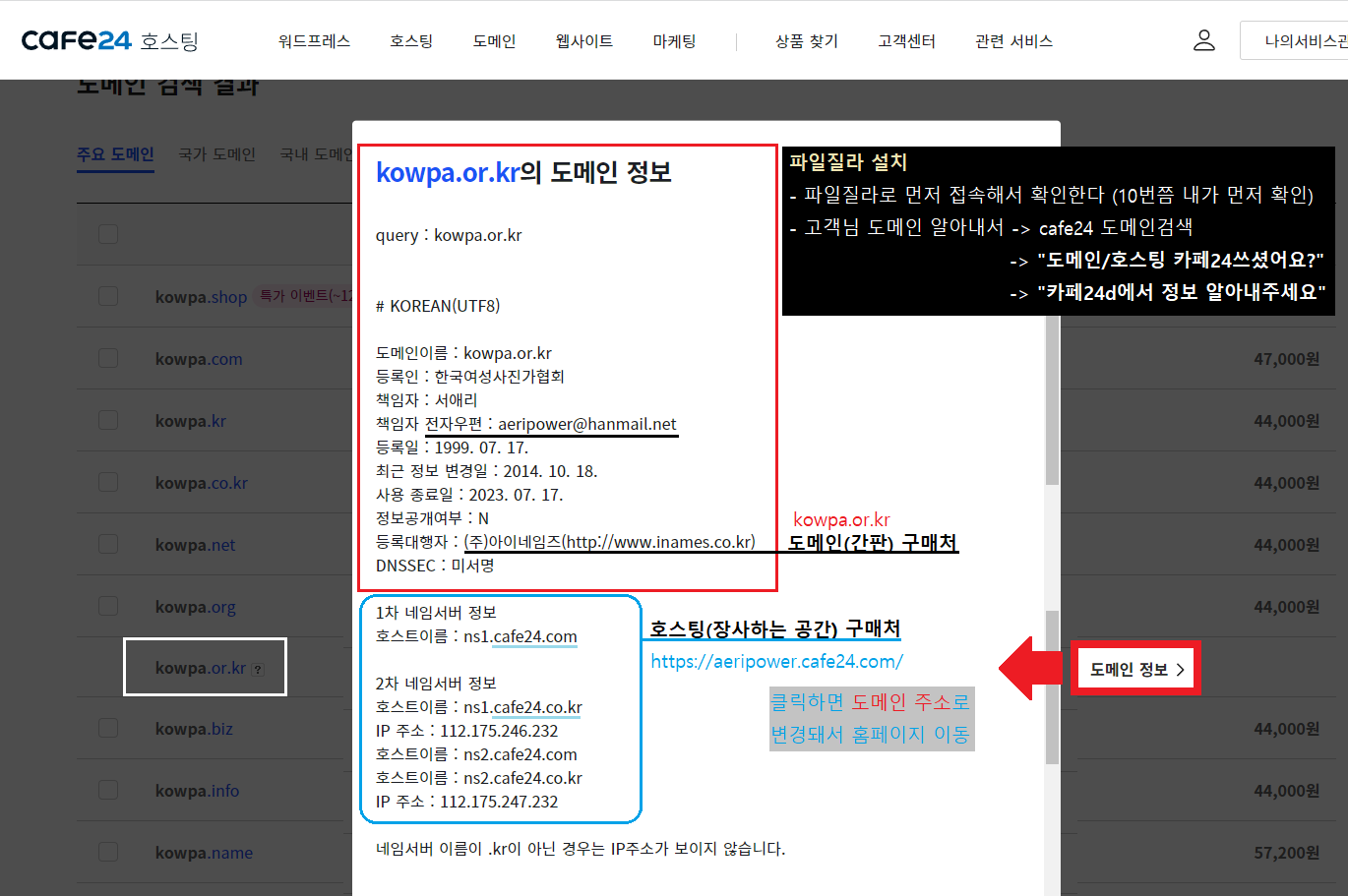Check the kowpa.shop checkbox
This screenshot has height=896, width=1348.
[x=108, y=296]
